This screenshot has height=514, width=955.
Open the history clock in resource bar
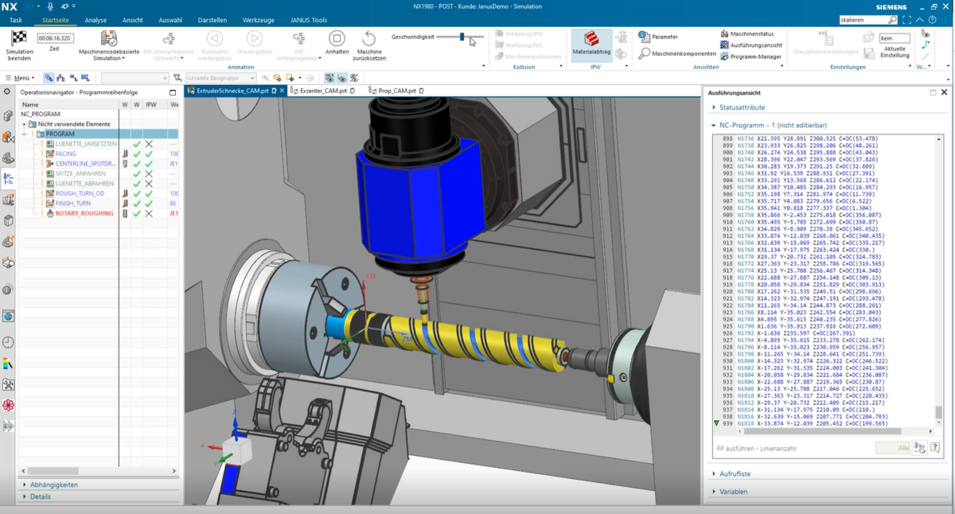[x=8, y=342]
